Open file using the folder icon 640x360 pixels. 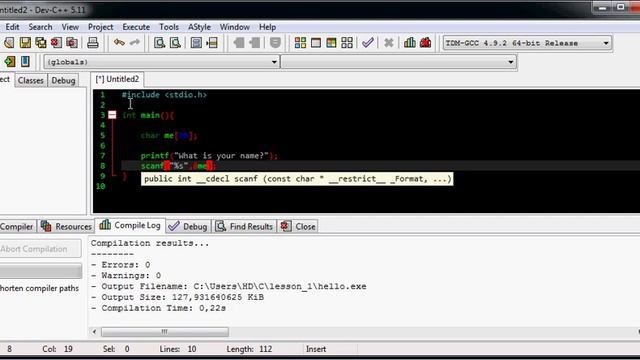click(x=9, y=42)
